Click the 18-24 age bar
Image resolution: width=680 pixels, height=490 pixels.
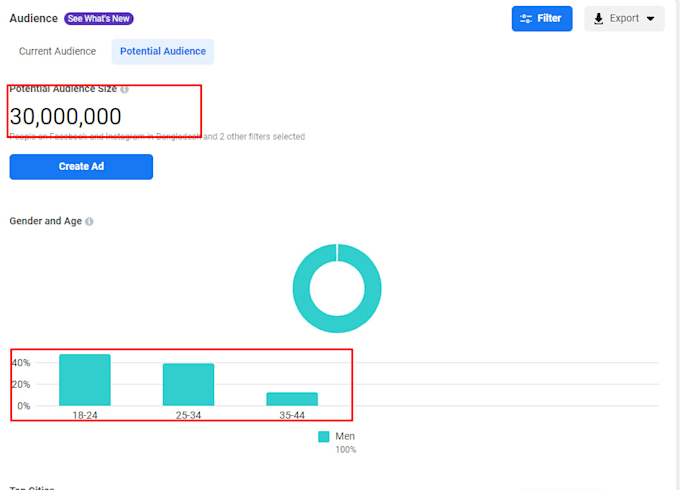click(x=85, y=380)
